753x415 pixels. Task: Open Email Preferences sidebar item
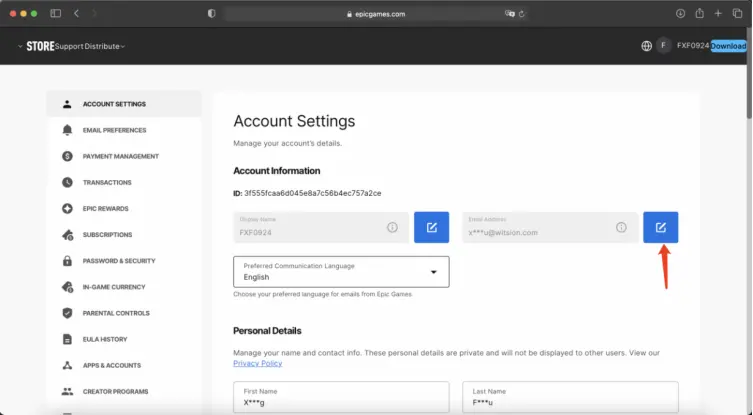(x=124, y=130)
